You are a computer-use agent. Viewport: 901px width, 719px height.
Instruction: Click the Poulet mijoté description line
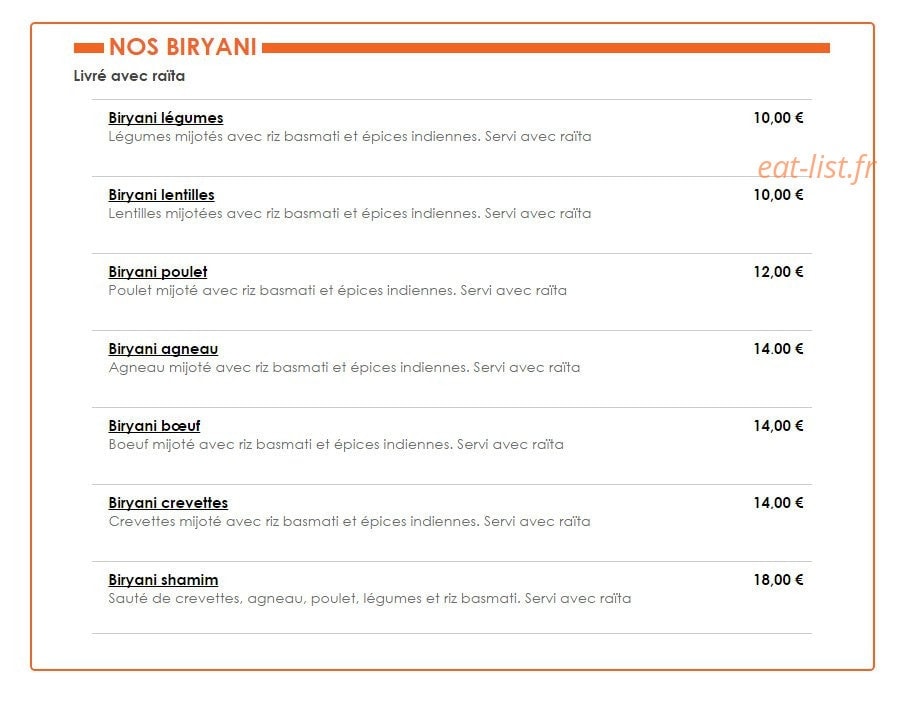pos(337,290)
